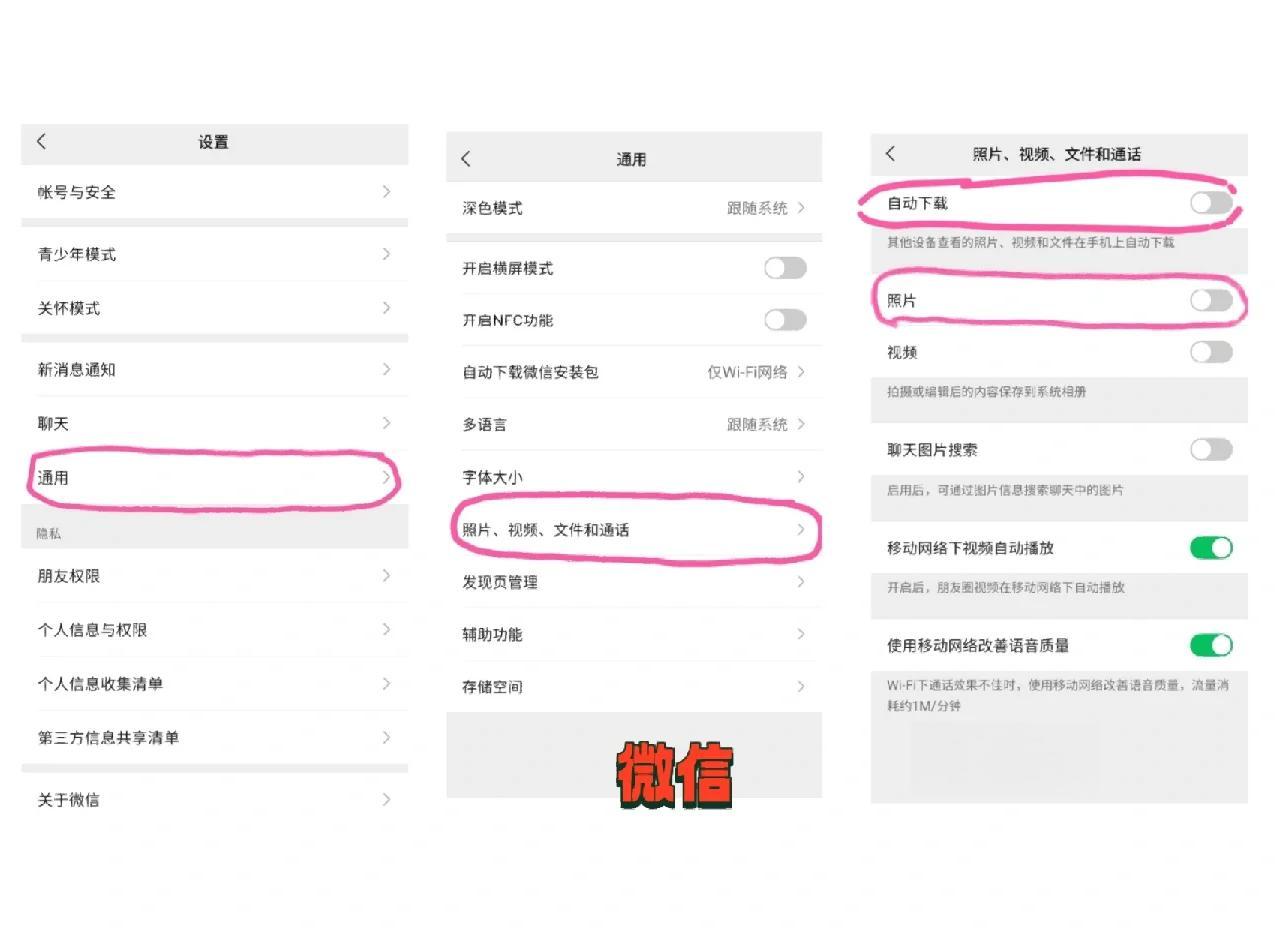Viewport: 1280px width, 930px height.
Task: Go back from 照片、视频、文件和通话 screen
Action: [x=890, y=154]
